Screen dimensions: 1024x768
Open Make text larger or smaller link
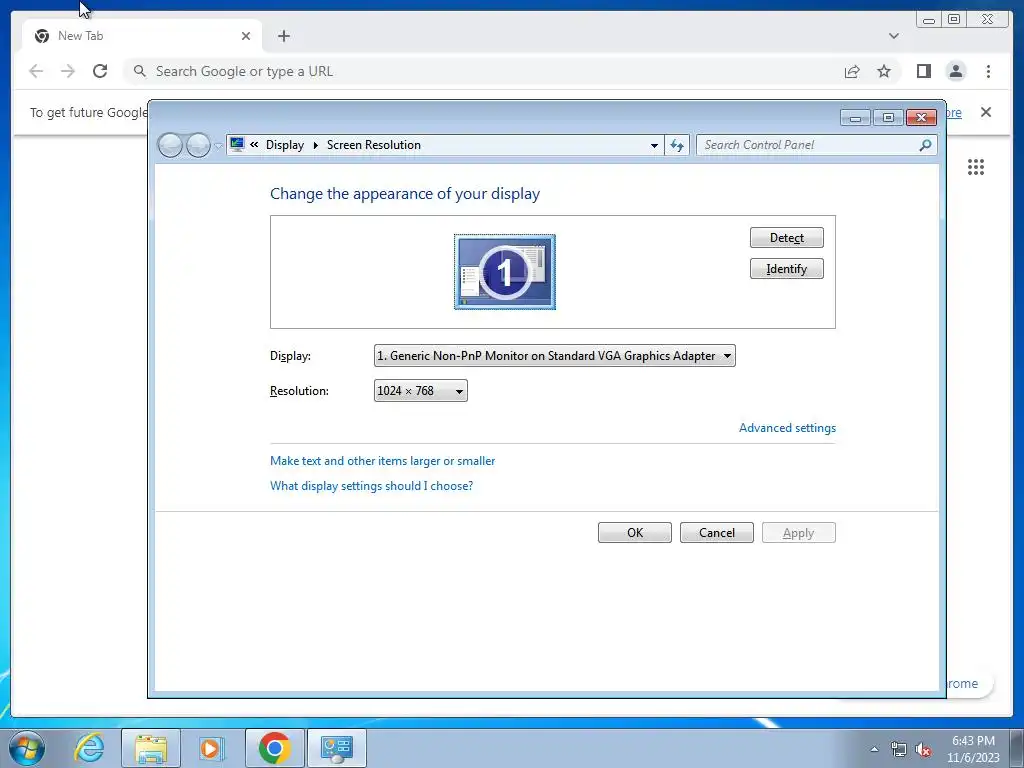[x=383, y=460]
